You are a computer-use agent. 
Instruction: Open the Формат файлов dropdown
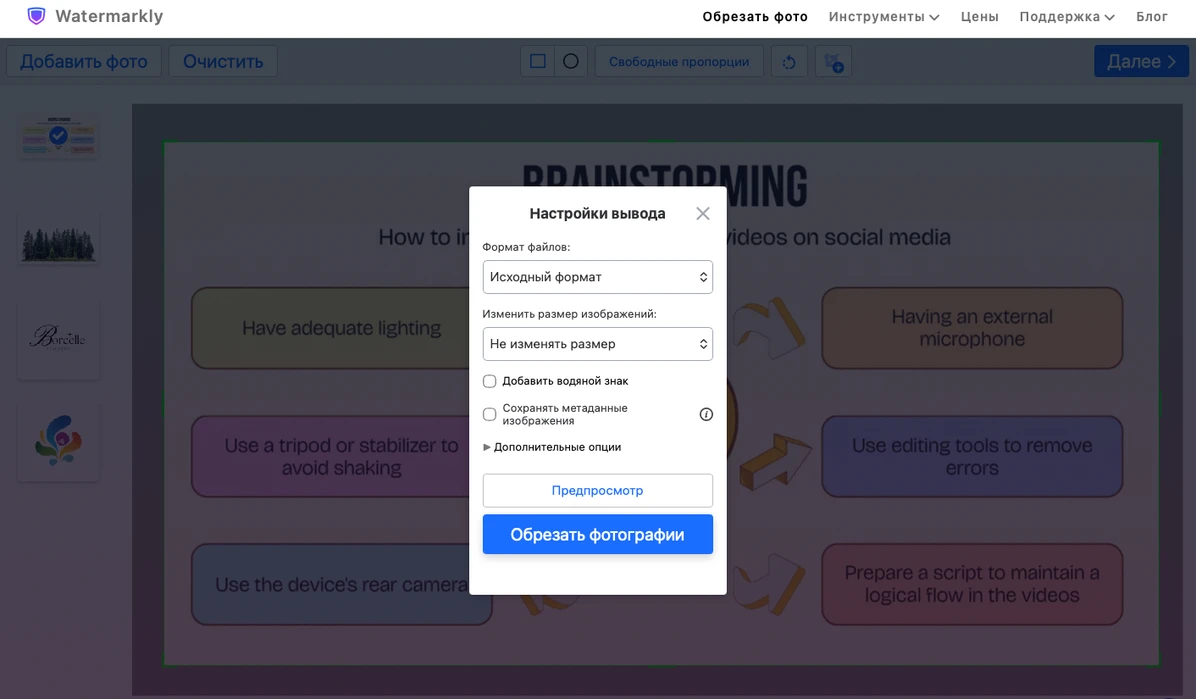point(597,277)
